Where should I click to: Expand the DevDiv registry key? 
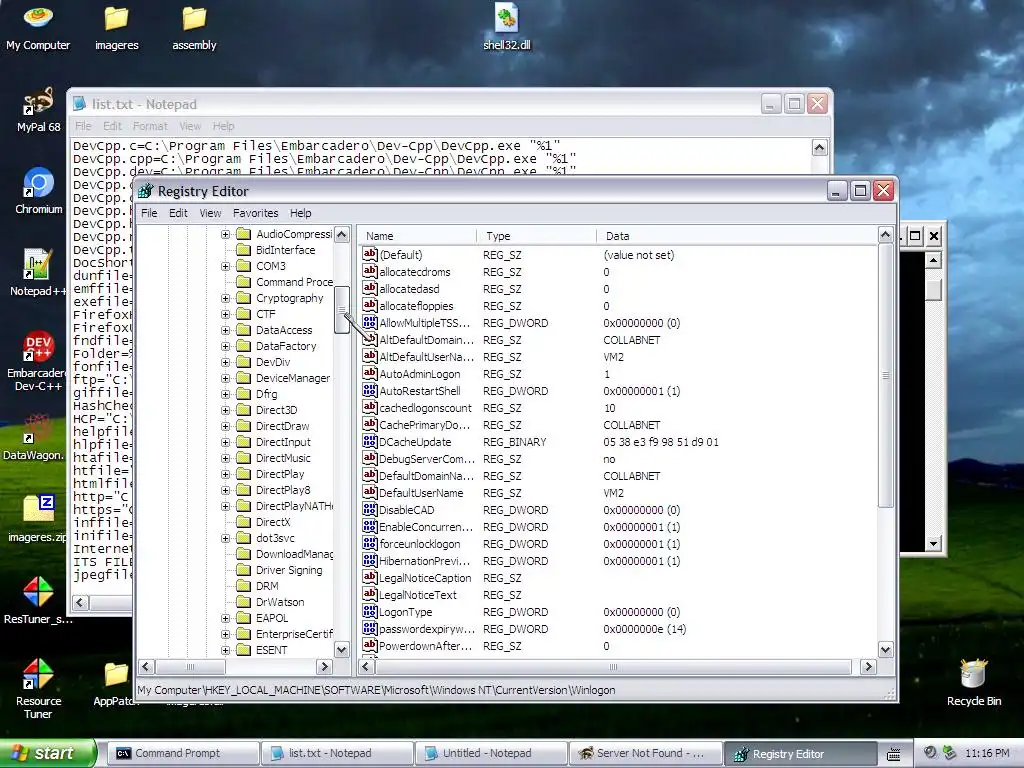(225, 362)
